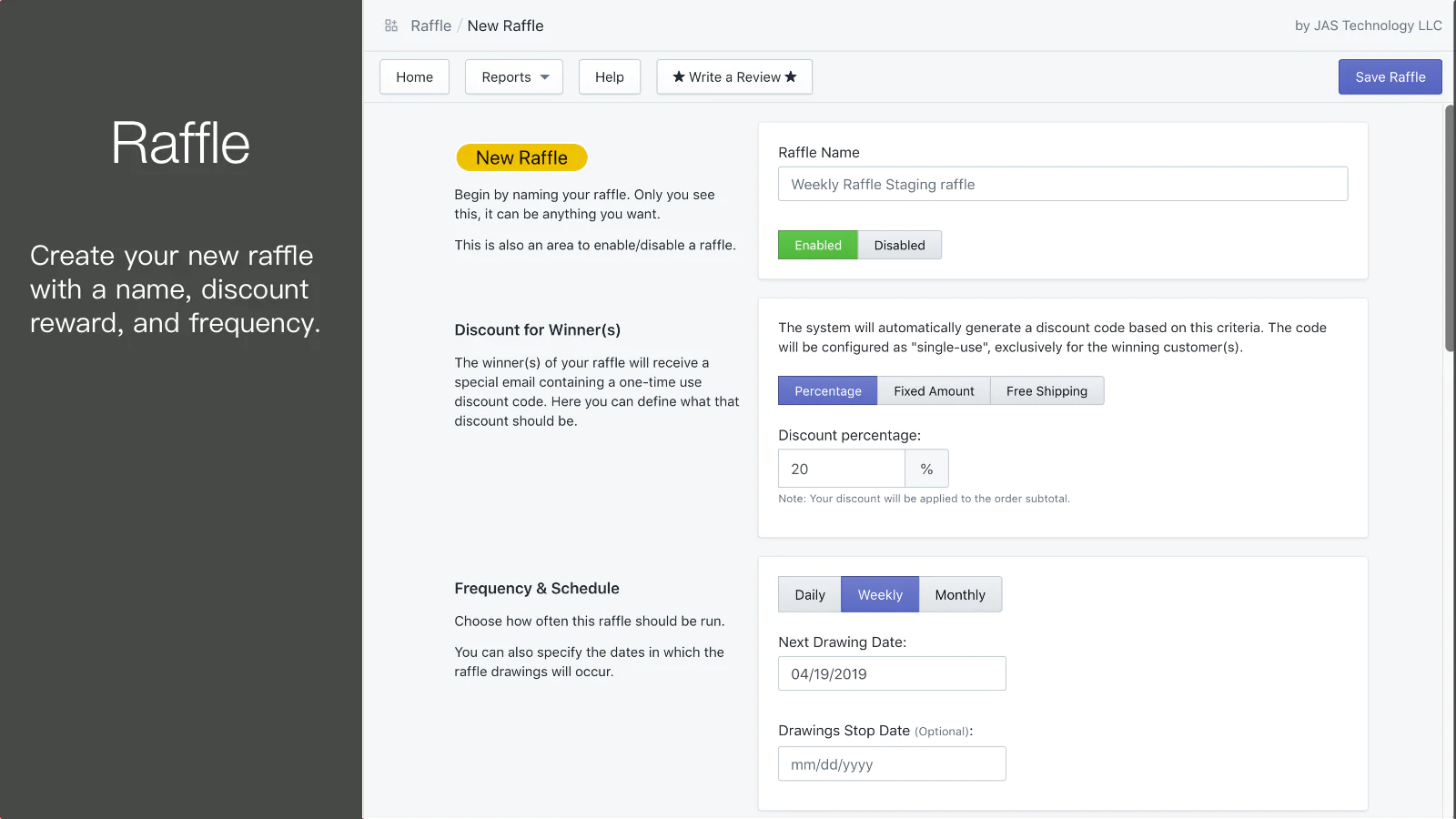Choose Free Shipping discount type

(1046, 391)
